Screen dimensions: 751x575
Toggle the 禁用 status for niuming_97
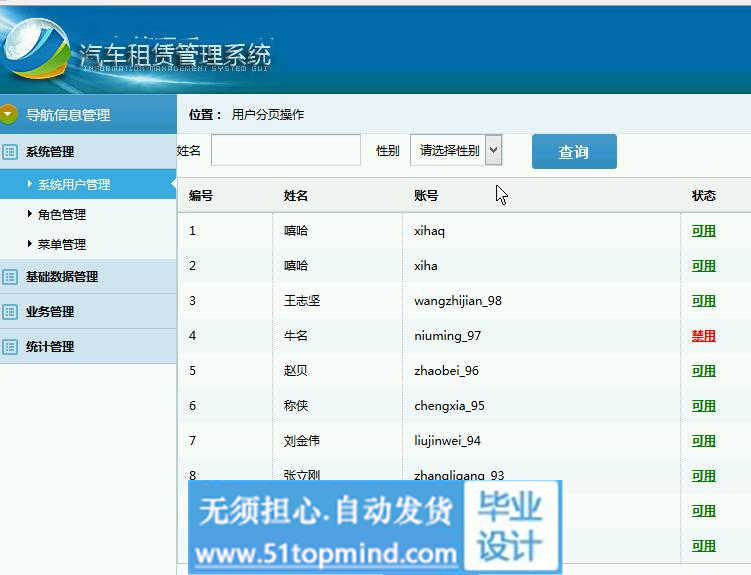tap(703, 336)
